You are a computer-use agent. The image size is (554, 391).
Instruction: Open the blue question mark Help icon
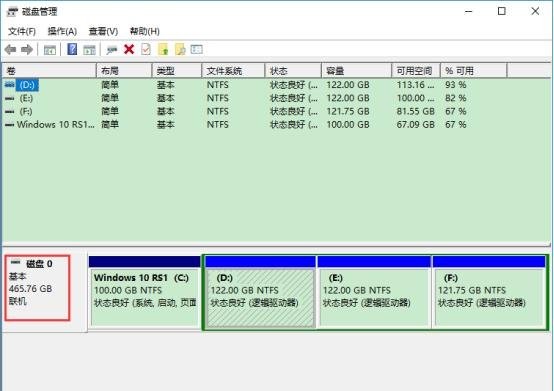pos(72,49)
